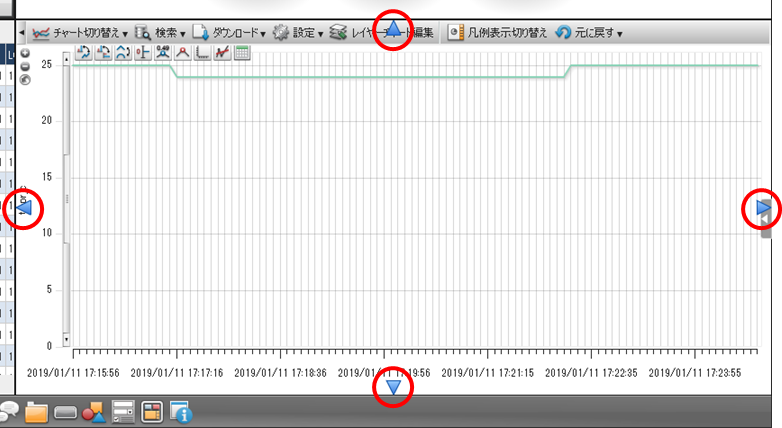Screen dimensions: 782x428
Task: Zoom out with the minus circle button
Action: 25,66
